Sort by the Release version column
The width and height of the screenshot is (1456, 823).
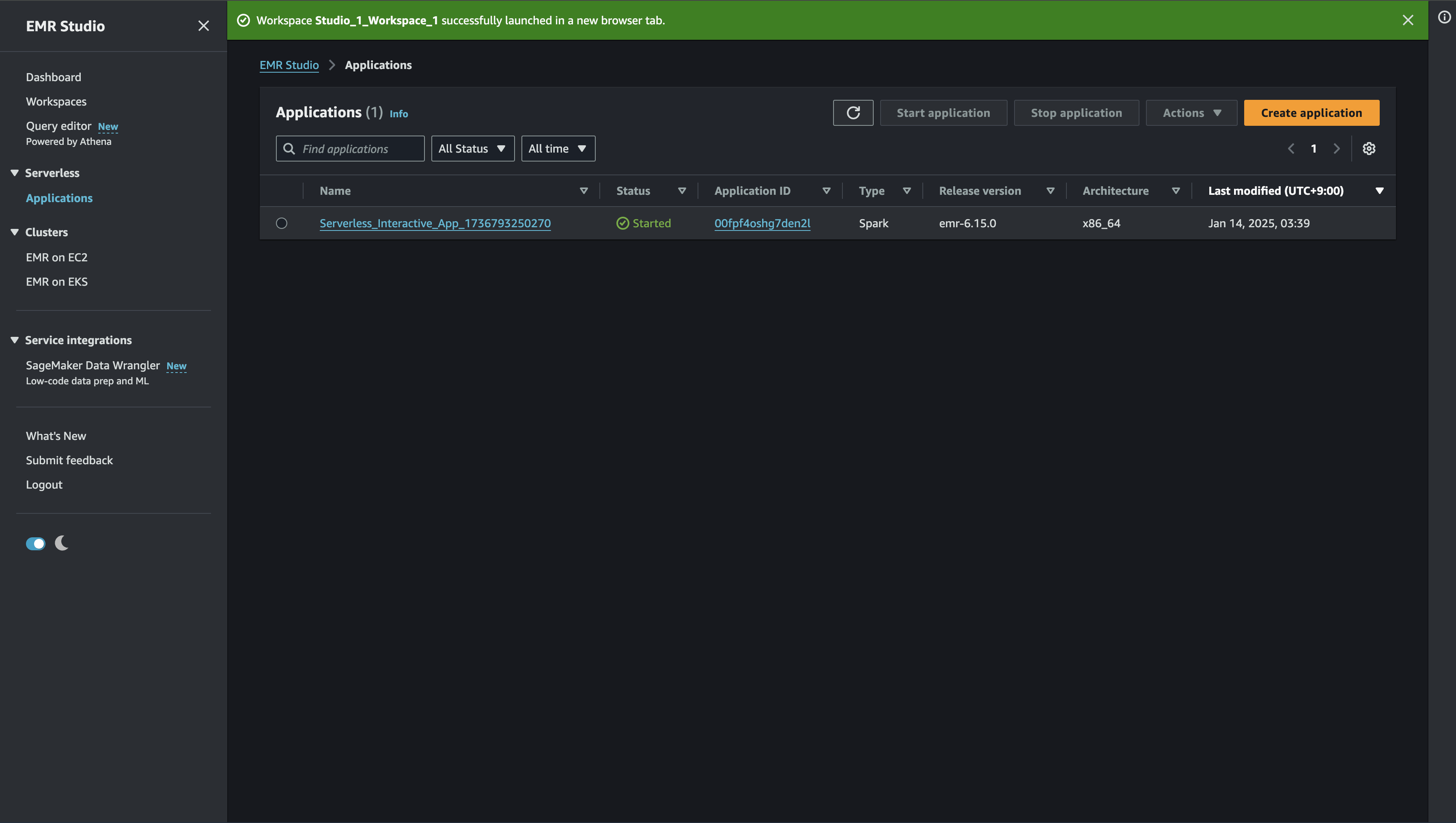click(1050, 191)
